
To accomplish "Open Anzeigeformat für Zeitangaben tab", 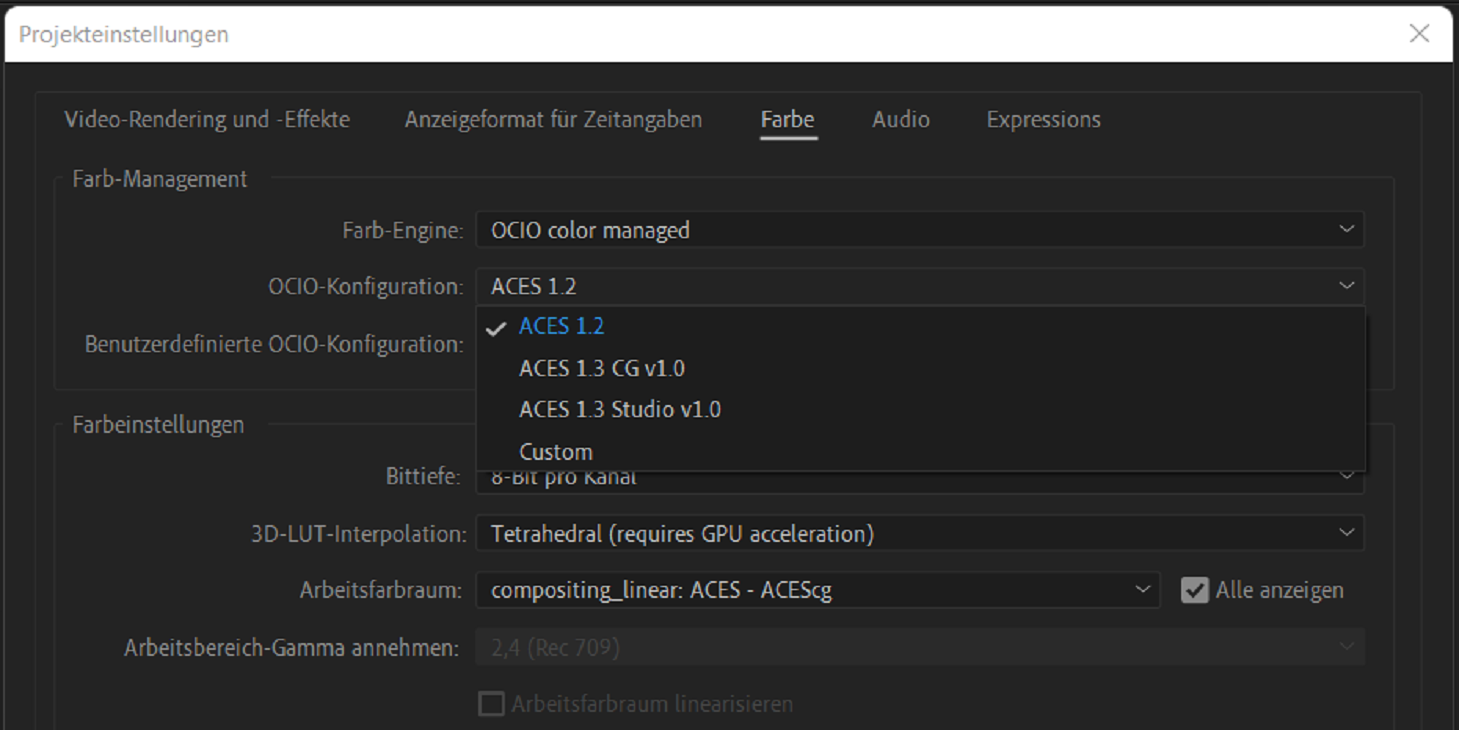I will [553, 120].
